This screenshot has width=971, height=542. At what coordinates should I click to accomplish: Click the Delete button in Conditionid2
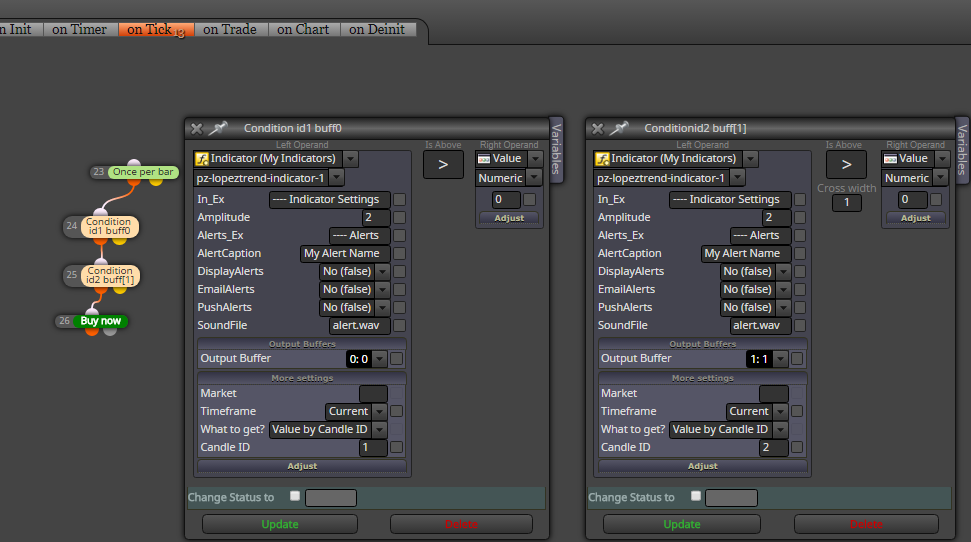click(x=866, y=524)
